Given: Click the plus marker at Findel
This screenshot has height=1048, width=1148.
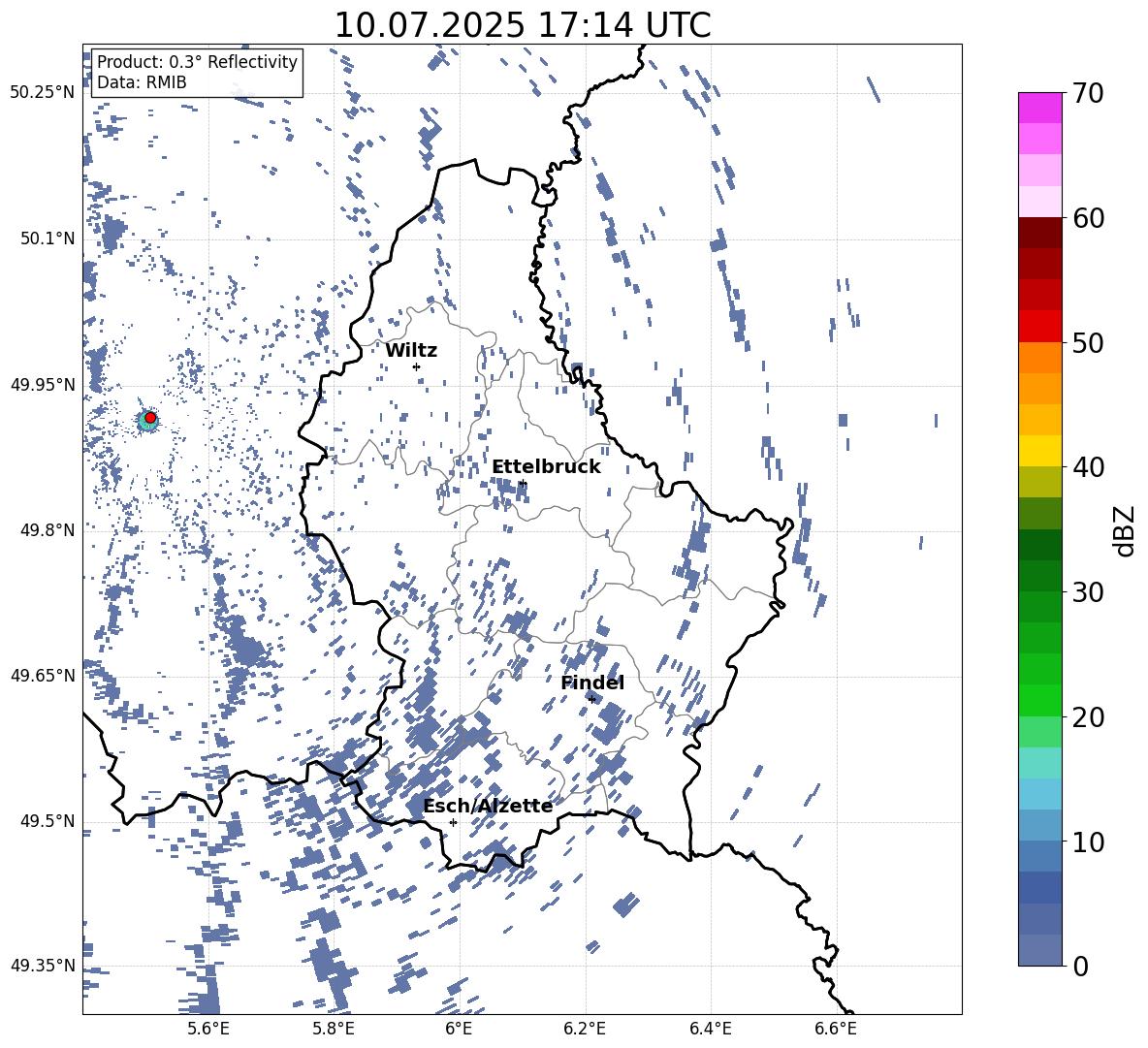Looking at the screenshot, I should 592,700.
